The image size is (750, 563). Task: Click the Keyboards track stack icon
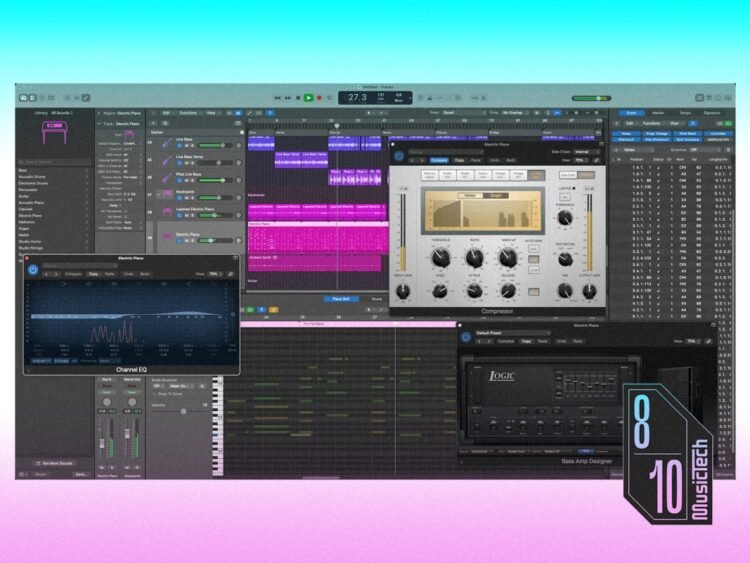click(167, 194)
